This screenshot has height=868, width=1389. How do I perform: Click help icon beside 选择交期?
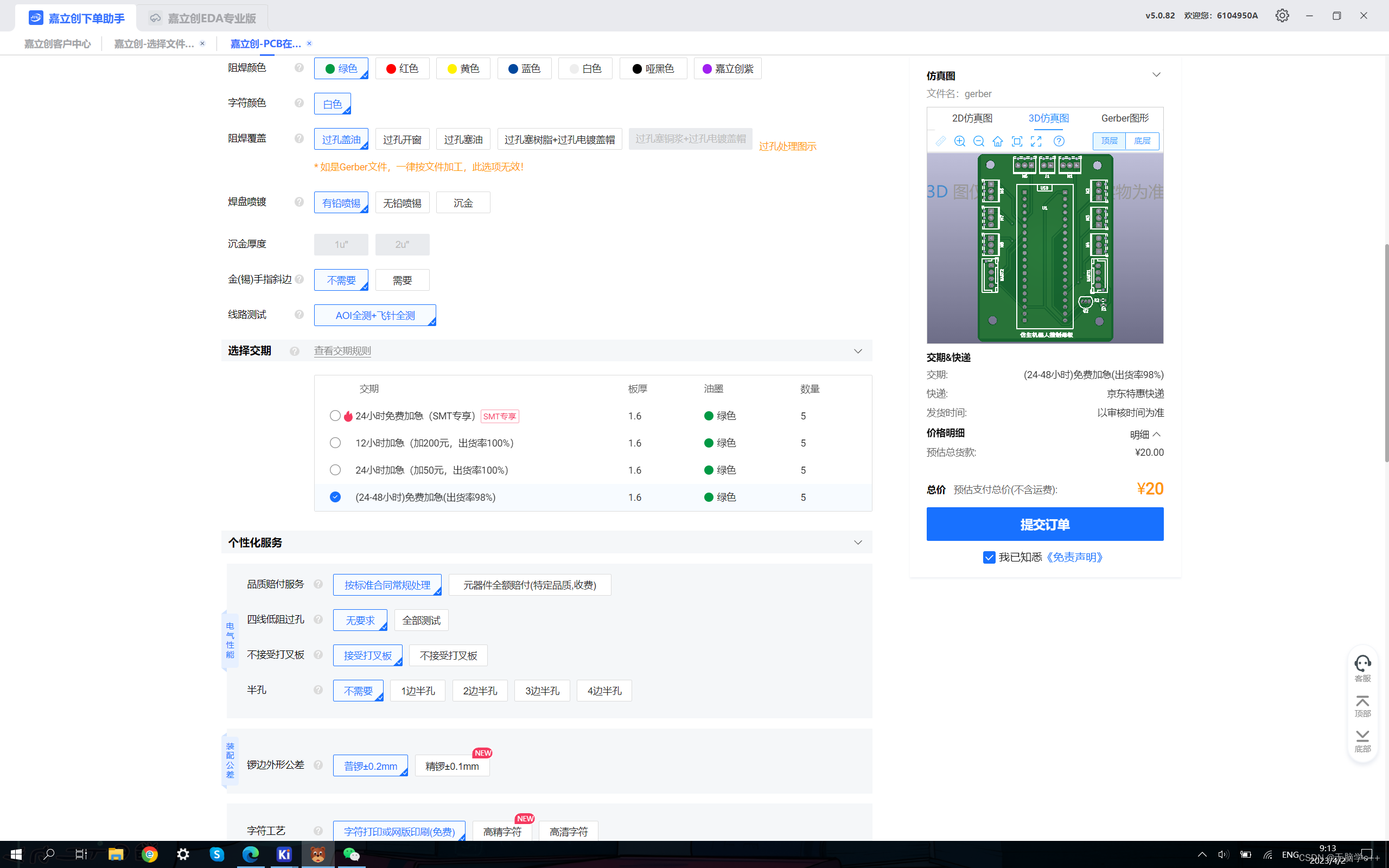(x=295, y=351)
